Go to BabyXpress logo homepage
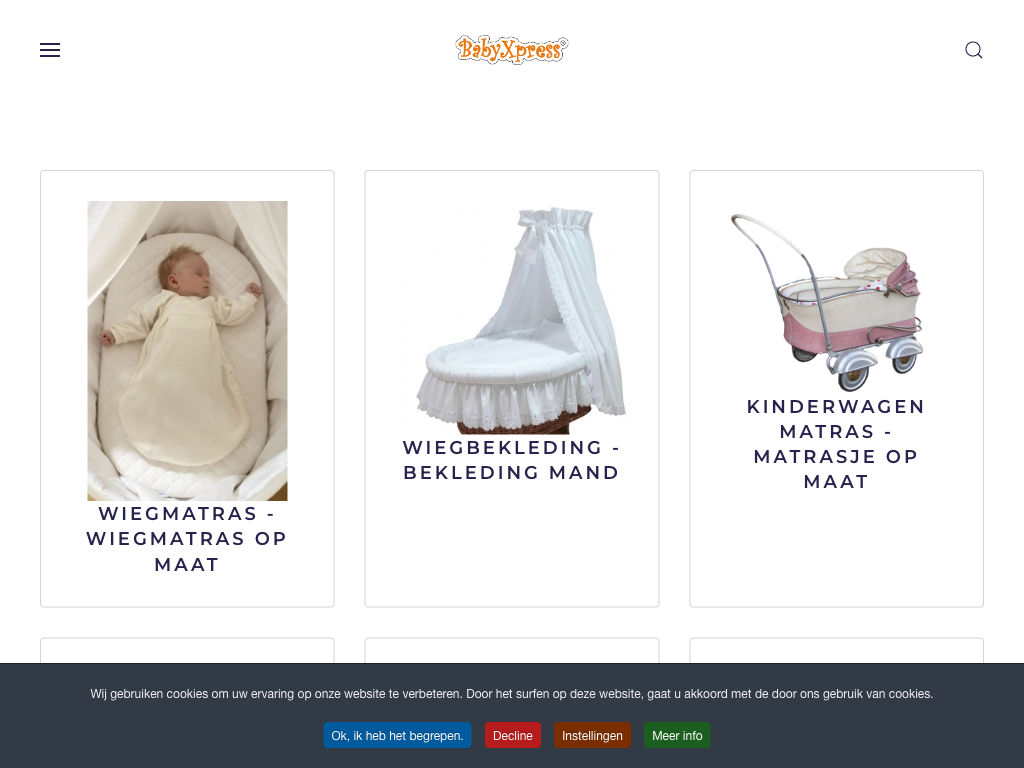This screenshot has height=768, width=1024. click(x=512, y=50)
